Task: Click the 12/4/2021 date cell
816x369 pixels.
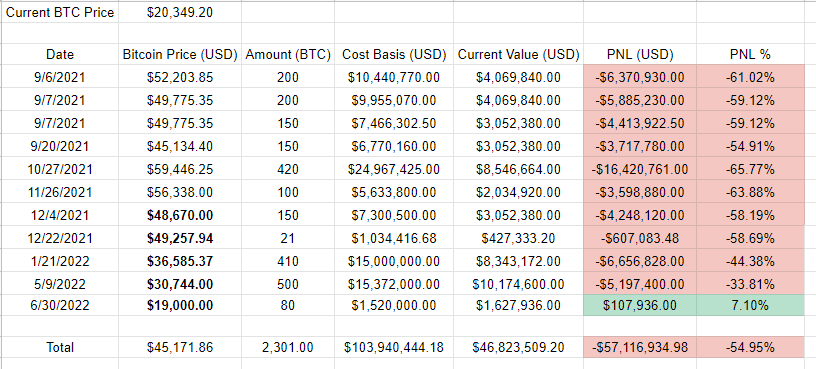Action: click(x=60, y=215)
